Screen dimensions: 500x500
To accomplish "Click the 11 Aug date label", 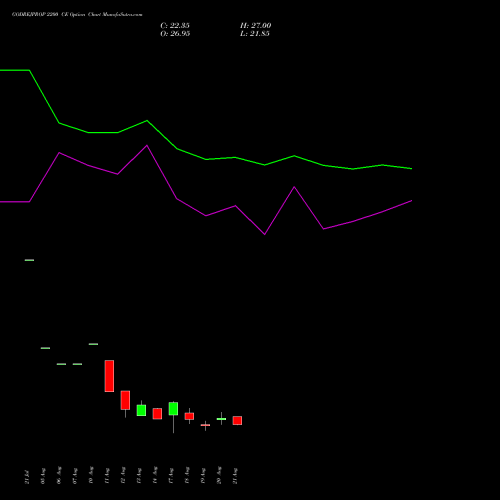I will click(107, 476).
